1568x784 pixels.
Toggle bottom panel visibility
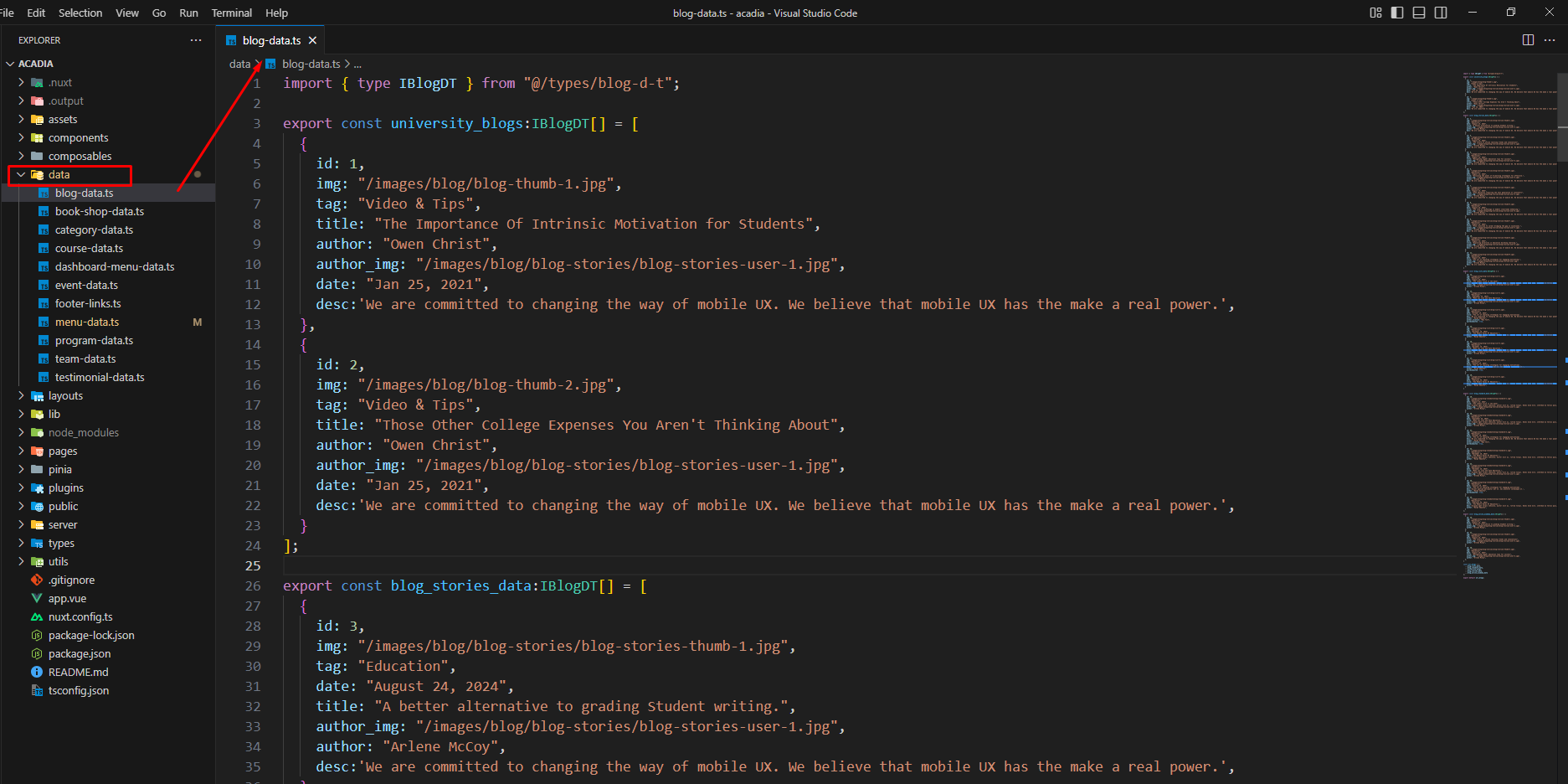coord(1419,13)
